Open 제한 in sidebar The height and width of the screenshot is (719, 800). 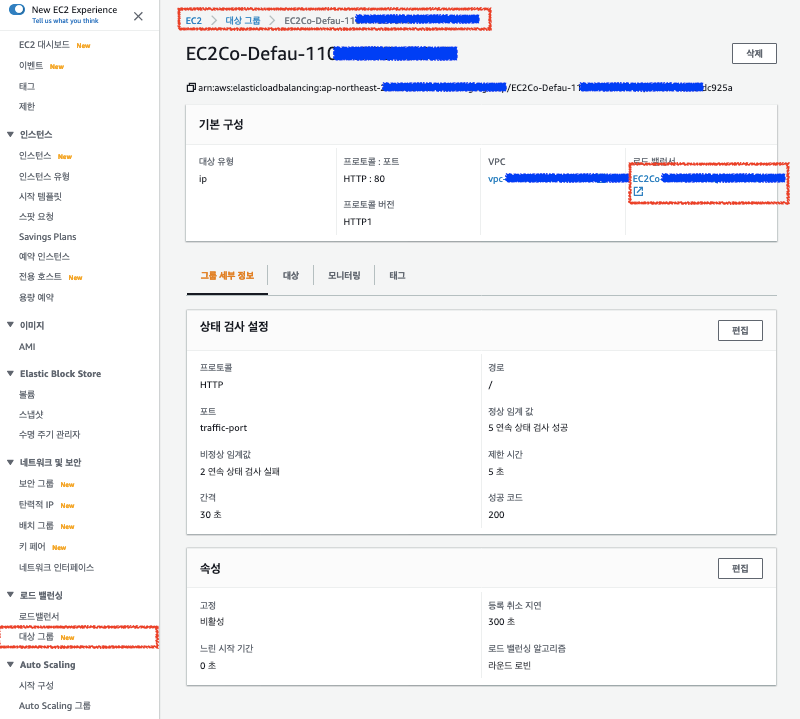click(27, 106)
